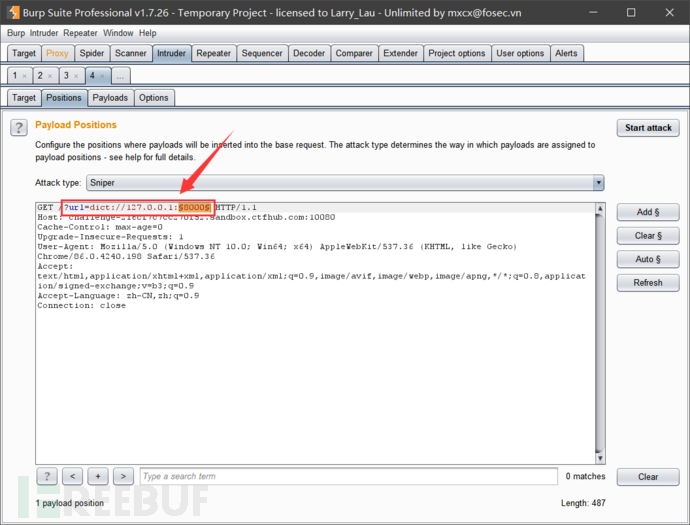Viewport: 690px width, 525px height.
Task: Open the Repeater tab
Action: tap(213, 53)
